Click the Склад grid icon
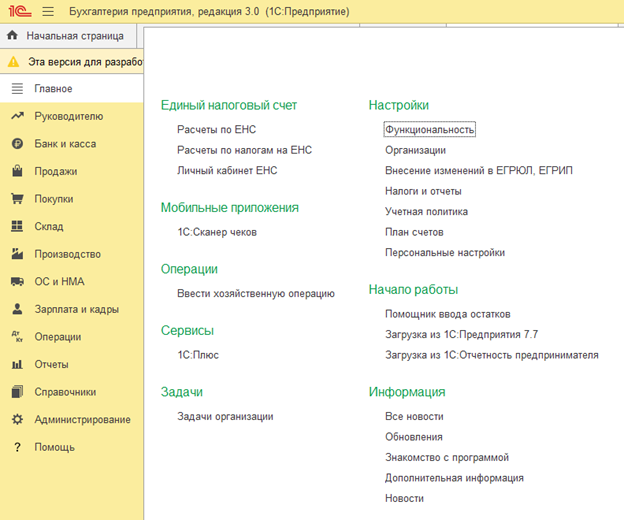Viewport: 624px width, 520px height. (x=17, y=226)
